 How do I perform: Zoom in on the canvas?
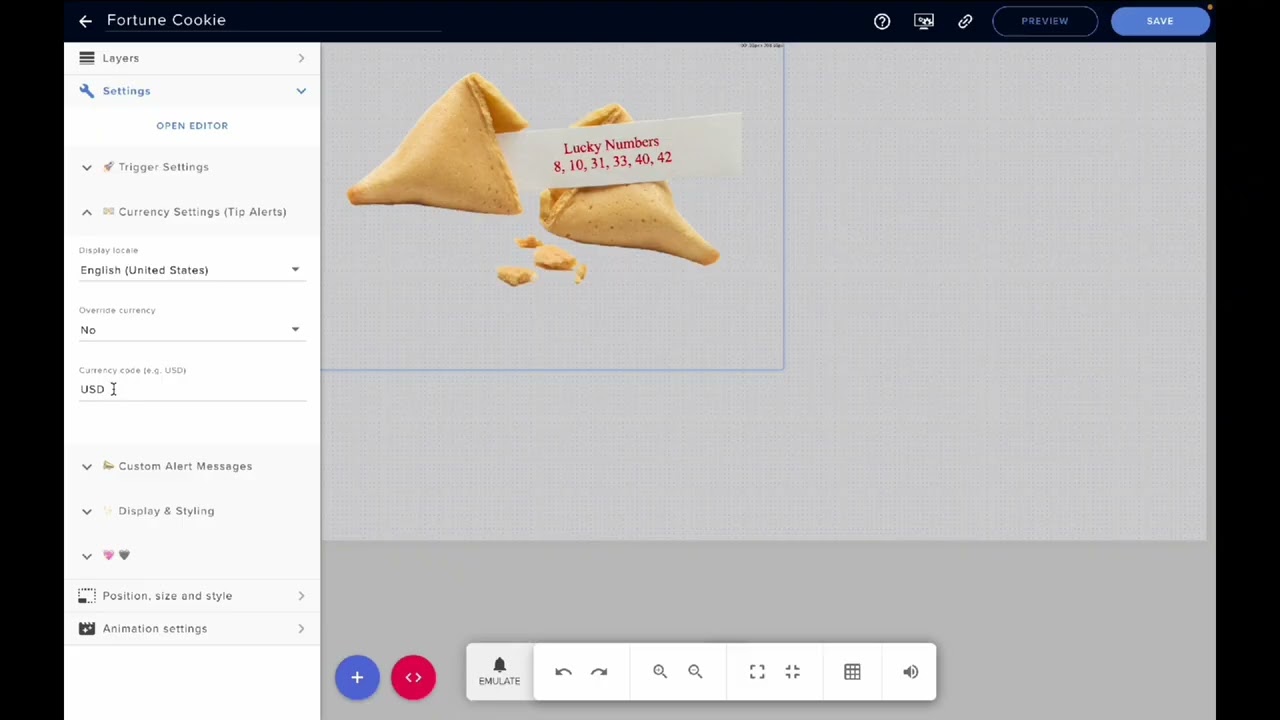[660, 672]
